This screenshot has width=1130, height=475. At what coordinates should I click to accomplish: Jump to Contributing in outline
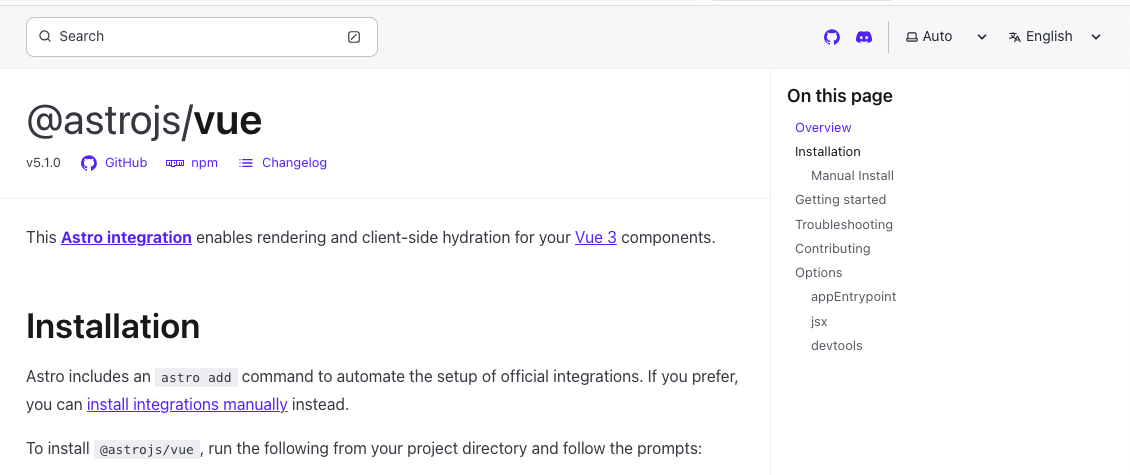[832, 249]
